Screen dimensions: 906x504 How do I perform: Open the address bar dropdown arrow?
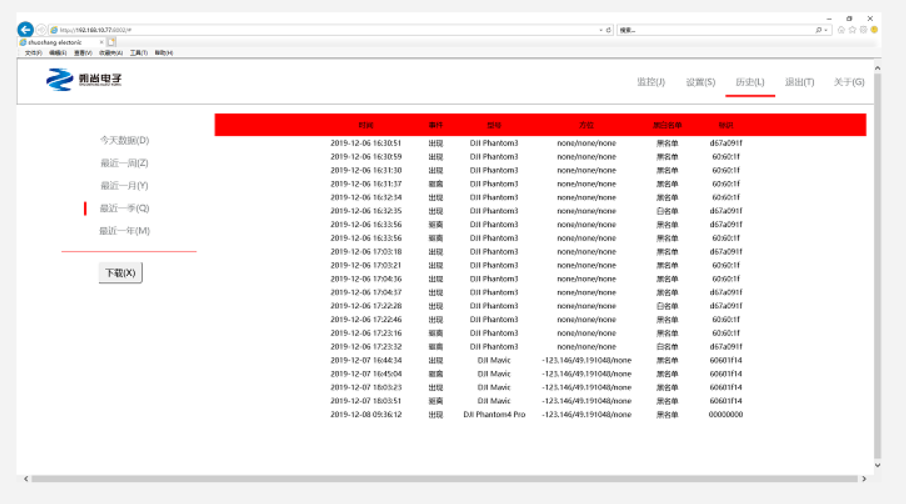(x=601, y=29)
